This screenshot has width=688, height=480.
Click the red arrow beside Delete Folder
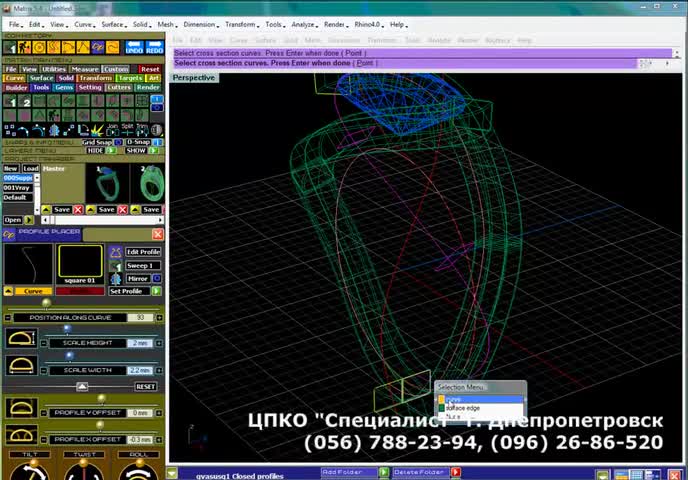pyautogui.click(x=456, y=472)
